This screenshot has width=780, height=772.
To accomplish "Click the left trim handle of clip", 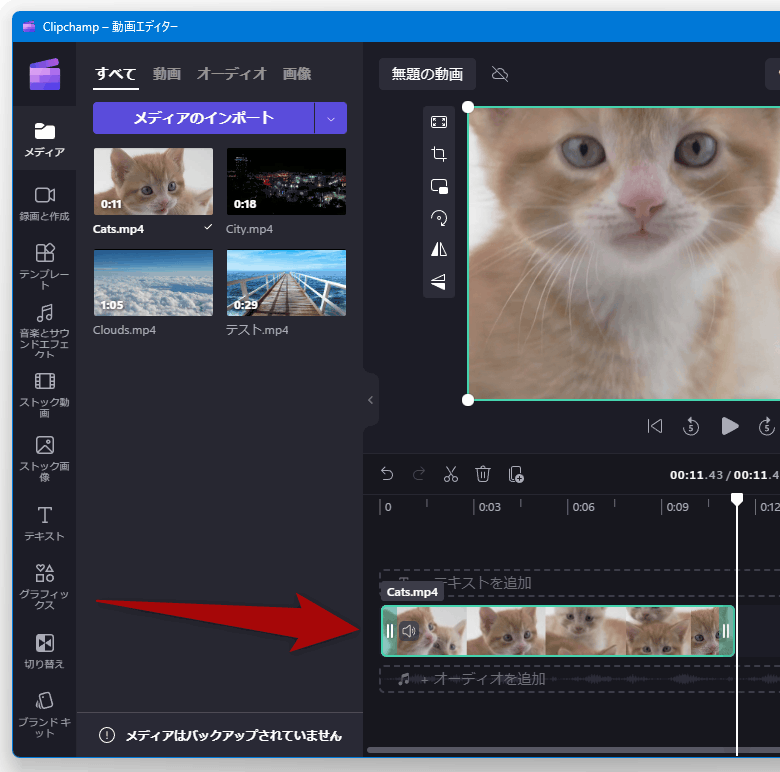I will click(x=390, y=631).
